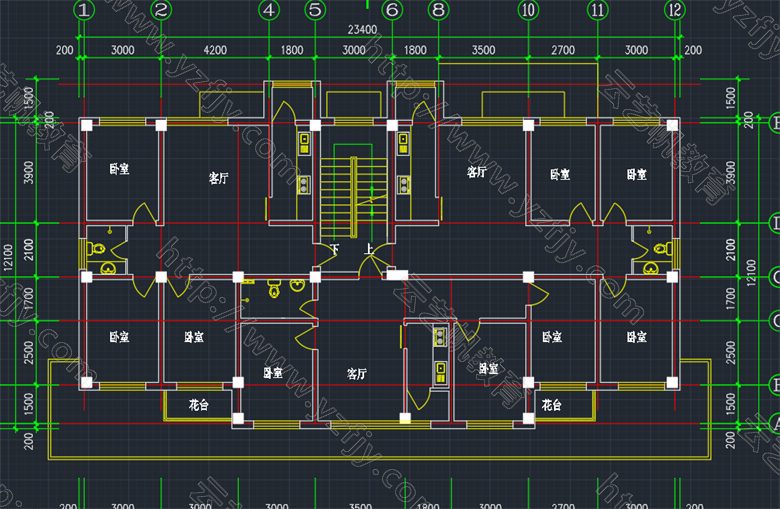Select the kitchen sink left of the staircase
780x509 pixels.
point(304,143)
